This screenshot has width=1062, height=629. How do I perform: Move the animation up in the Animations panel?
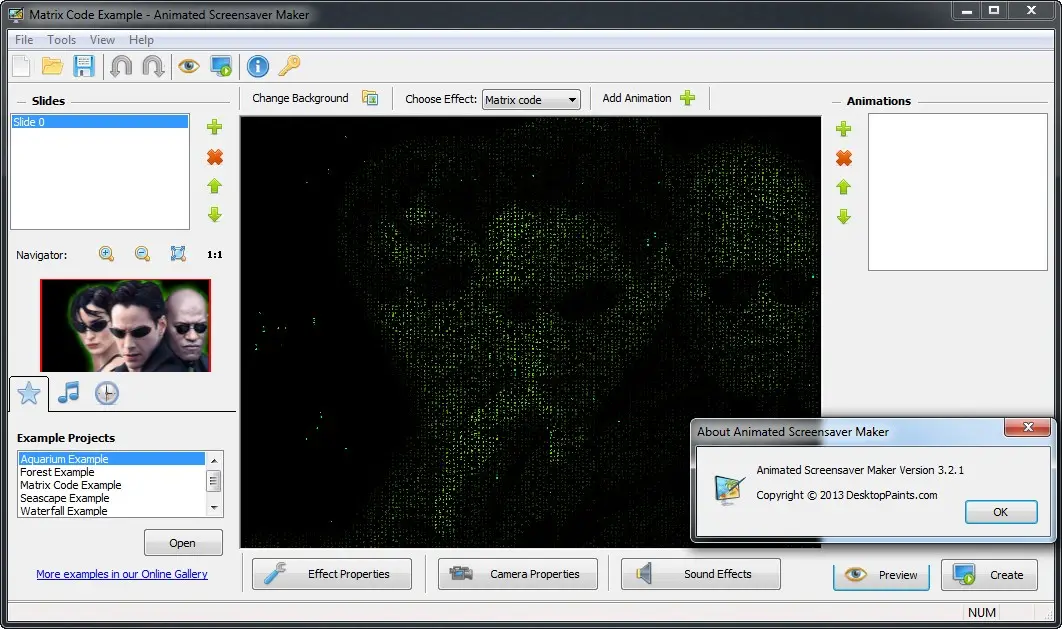coord(843,188)
